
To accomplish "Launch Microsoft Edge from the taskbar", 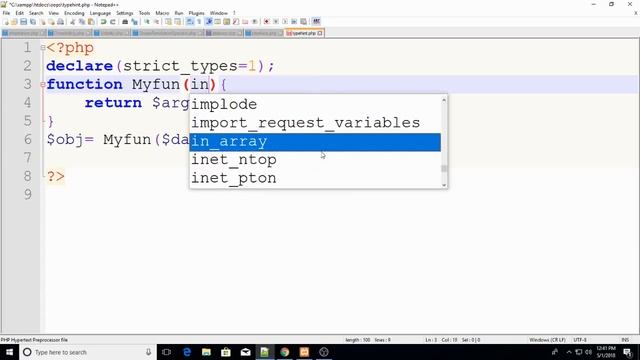I will coord(187,352).
